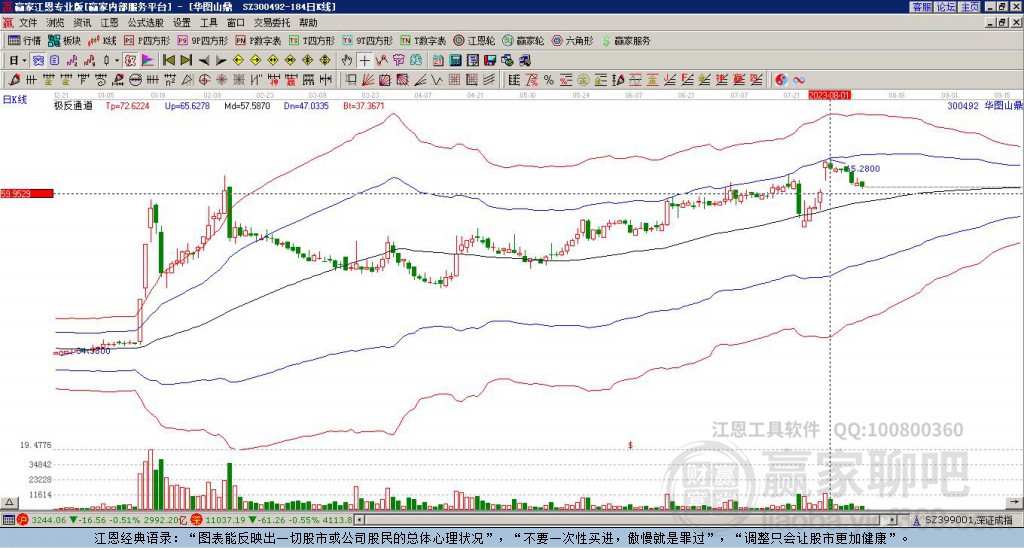Open the 文件 menu
1024x548 pixels.
[28, 23]
